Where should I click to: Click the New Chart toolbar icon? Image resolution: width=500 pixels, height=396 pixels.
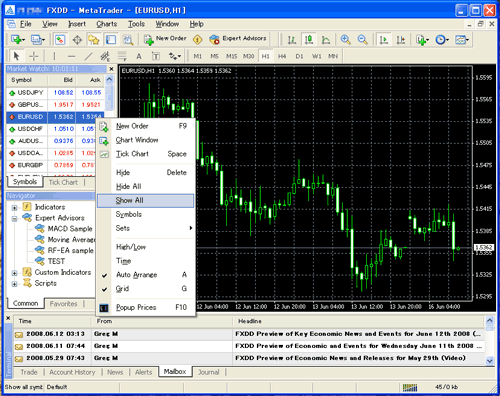(x=17, y=40)
